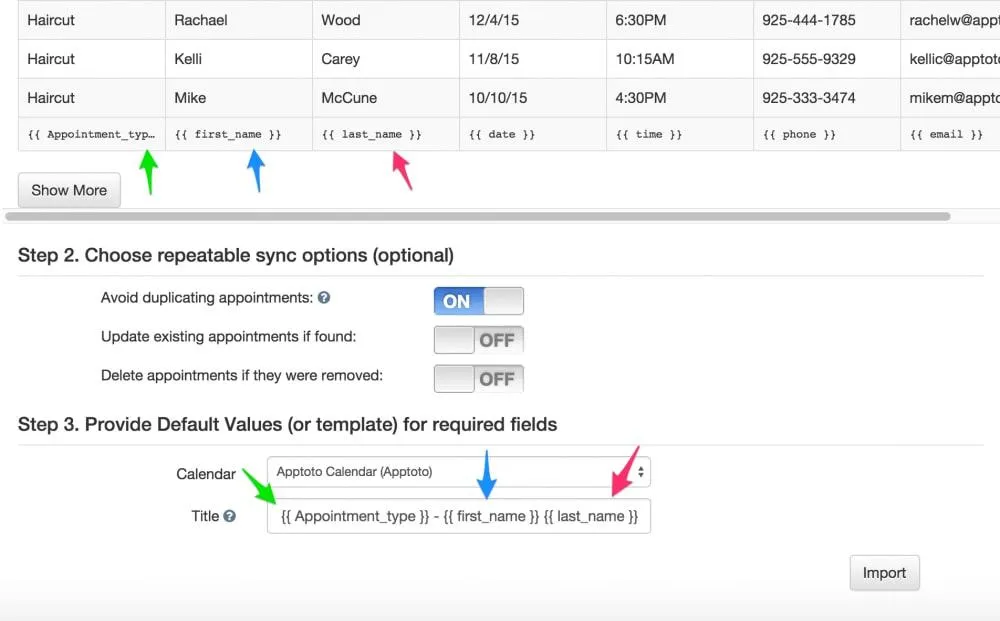Turn off Avoid duplicating appointments

(x=478, y=300)
